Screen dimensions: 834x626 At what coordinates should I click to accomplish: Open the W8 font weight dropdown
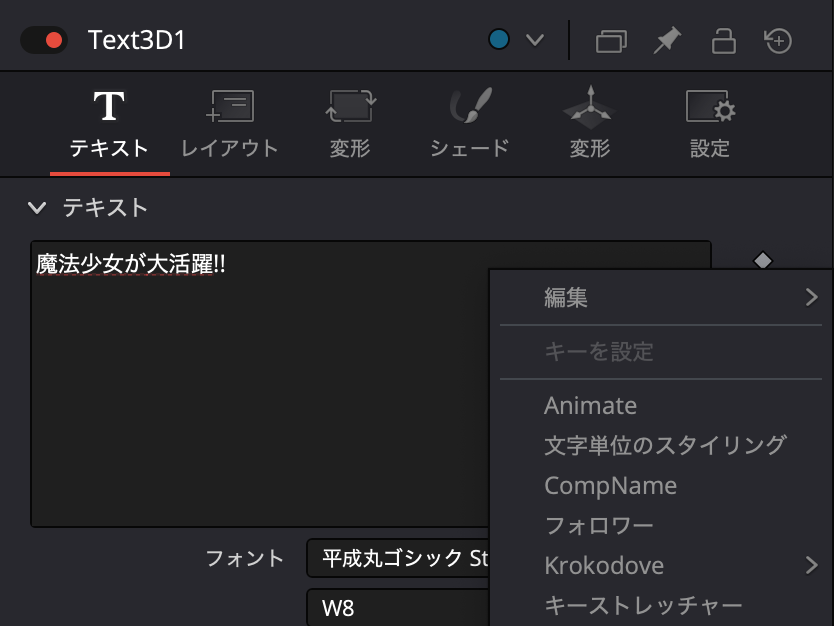pyautogui.click(x=398, y=607)
